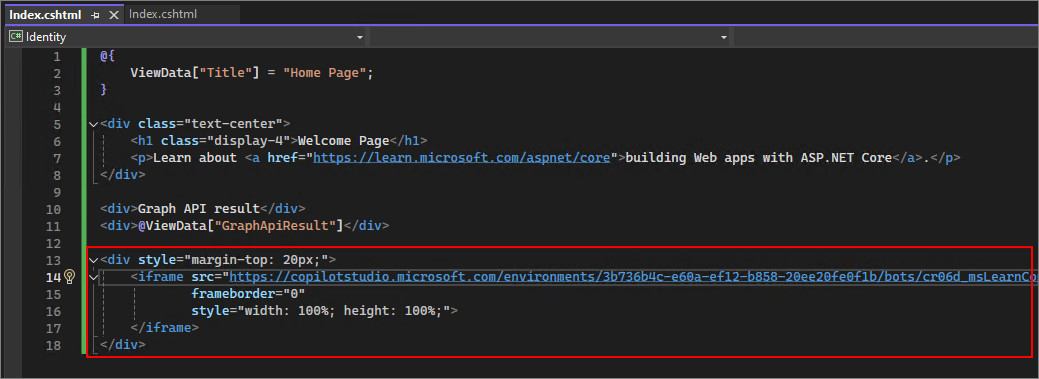Click the "width: 100%; height: 100%;" value

coord(344,311)
